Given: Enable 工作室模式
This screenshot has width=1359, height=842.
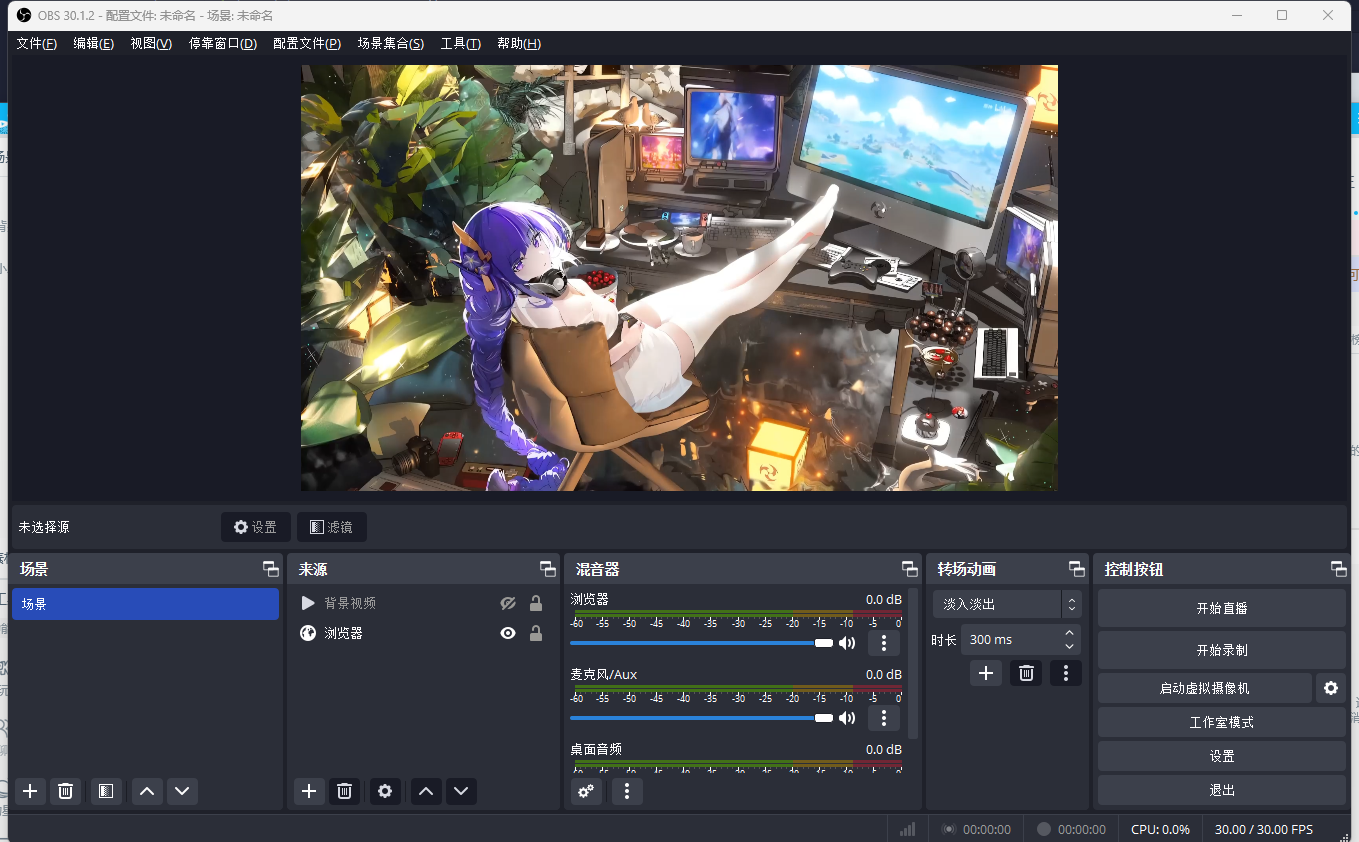Looking at the screenshot, I should [x=1222, y=722].
